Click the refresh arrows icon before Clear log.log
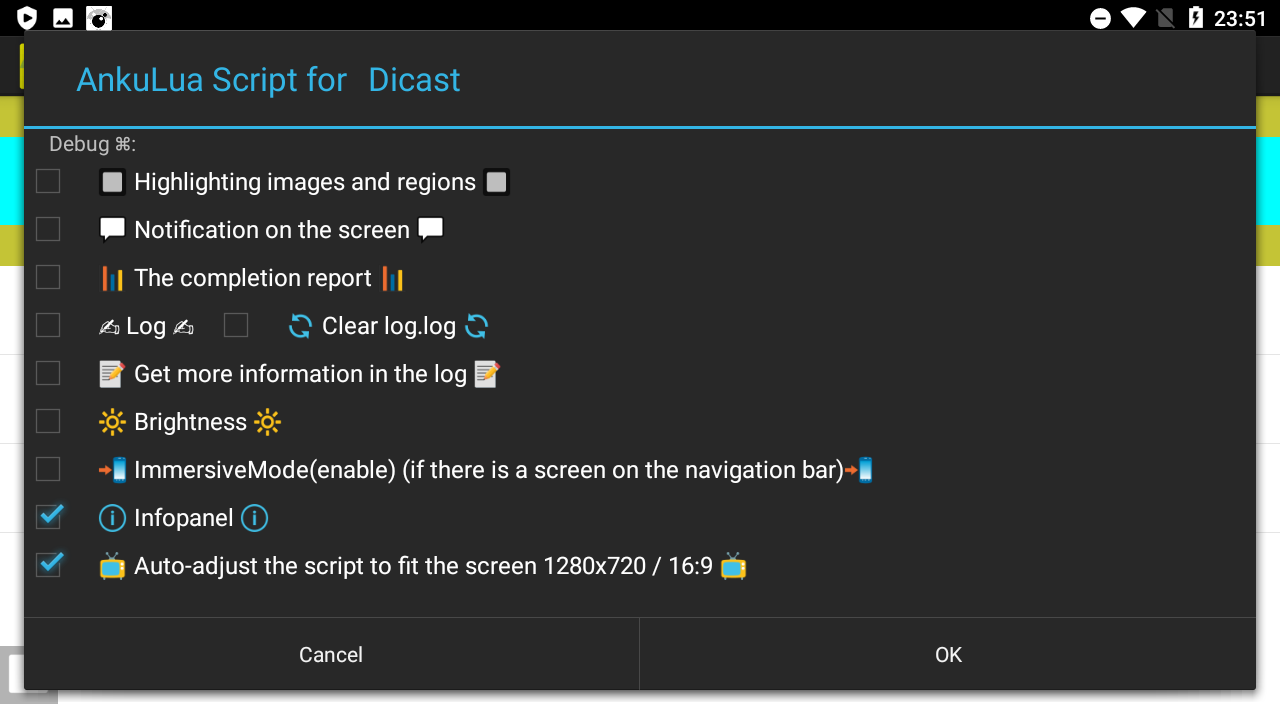This screenshot has height=720, width=1280. [x=300, y=326]
